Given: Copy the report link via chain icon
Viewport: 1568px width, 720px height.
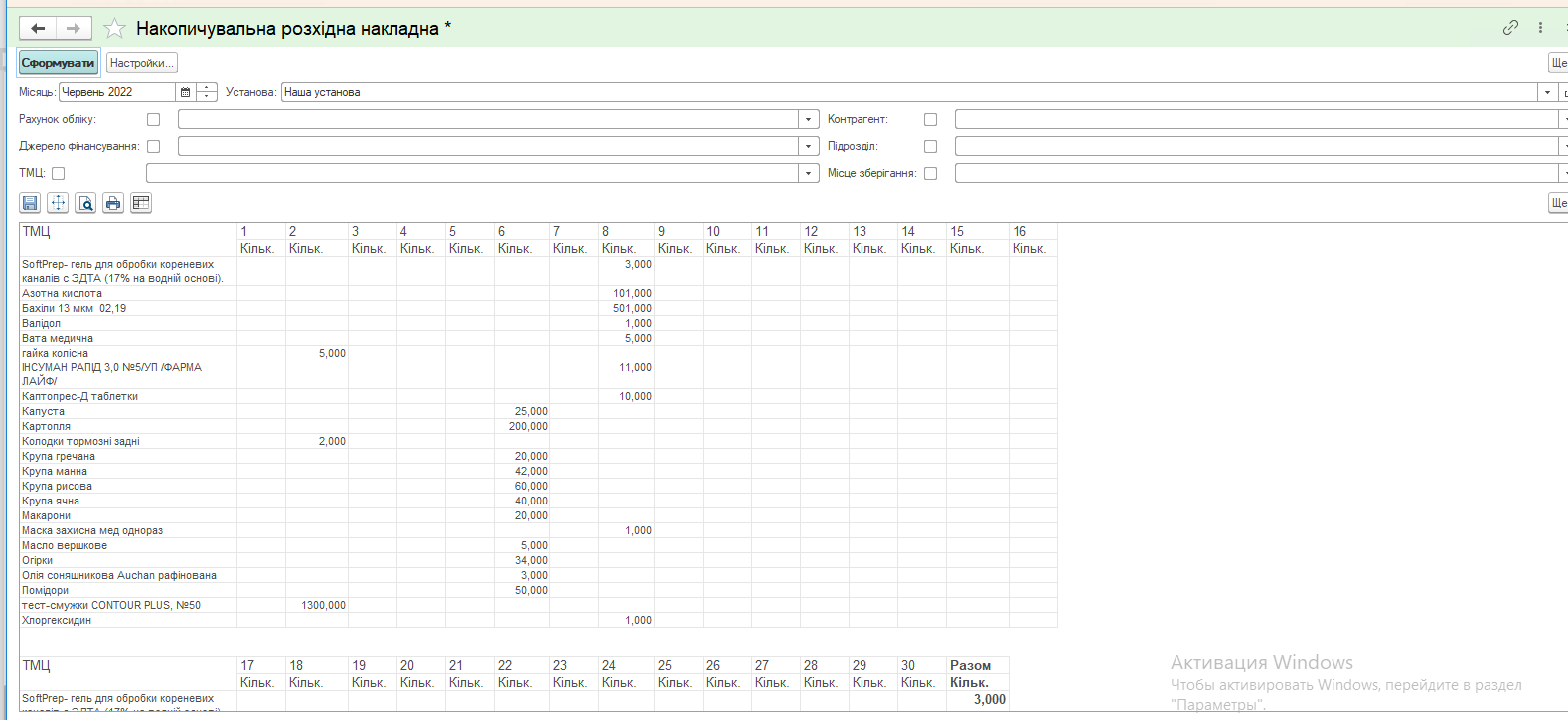Looking at the screenshot, I should coord(1510,28).
